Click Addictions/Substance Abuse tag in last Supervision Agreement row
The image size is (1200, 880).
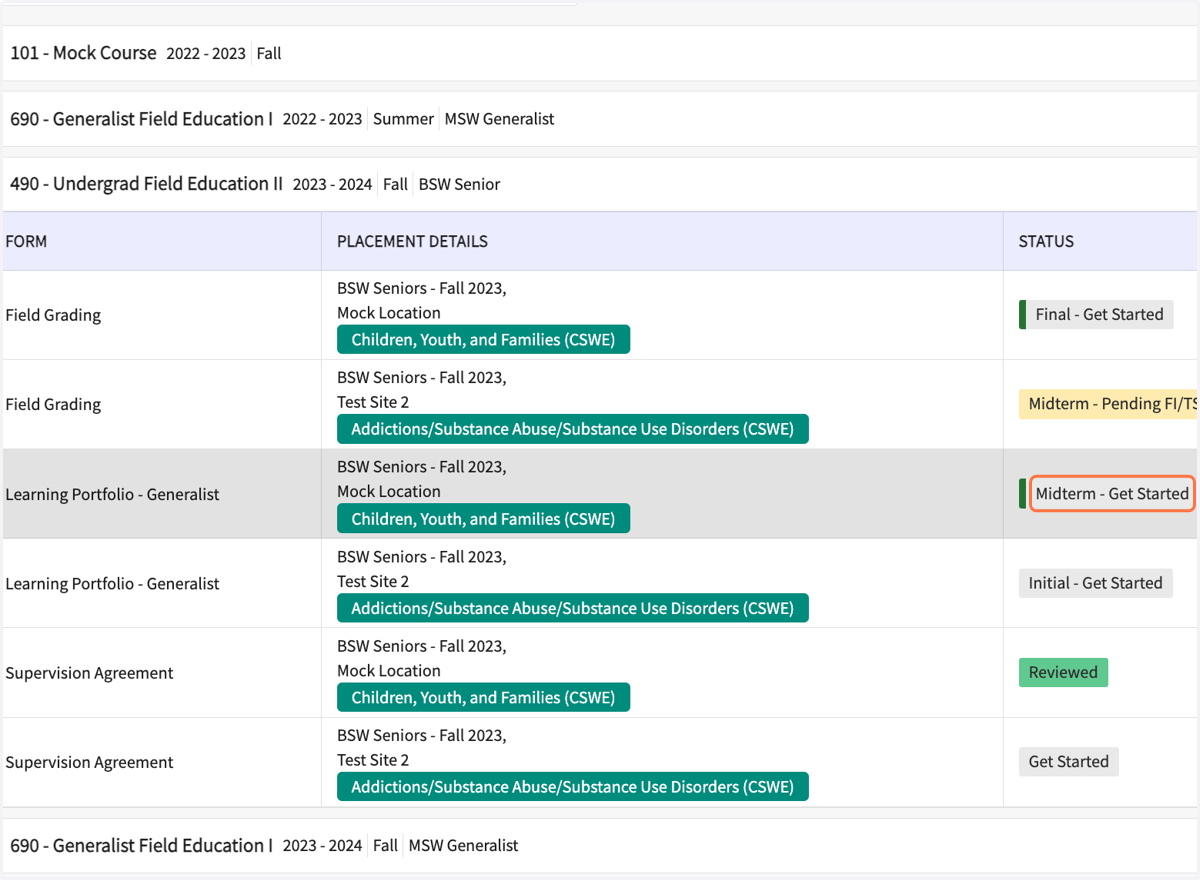(x=572, y=787)
